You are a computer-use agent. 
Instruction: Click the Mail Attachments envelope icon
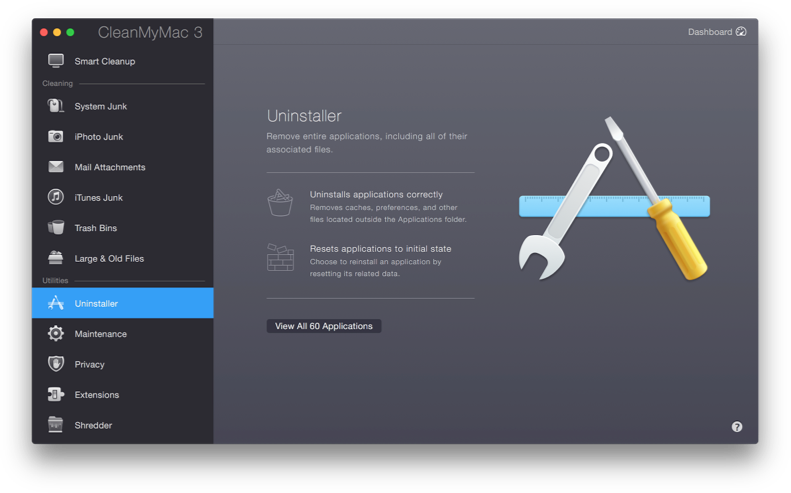coord(55,167)
